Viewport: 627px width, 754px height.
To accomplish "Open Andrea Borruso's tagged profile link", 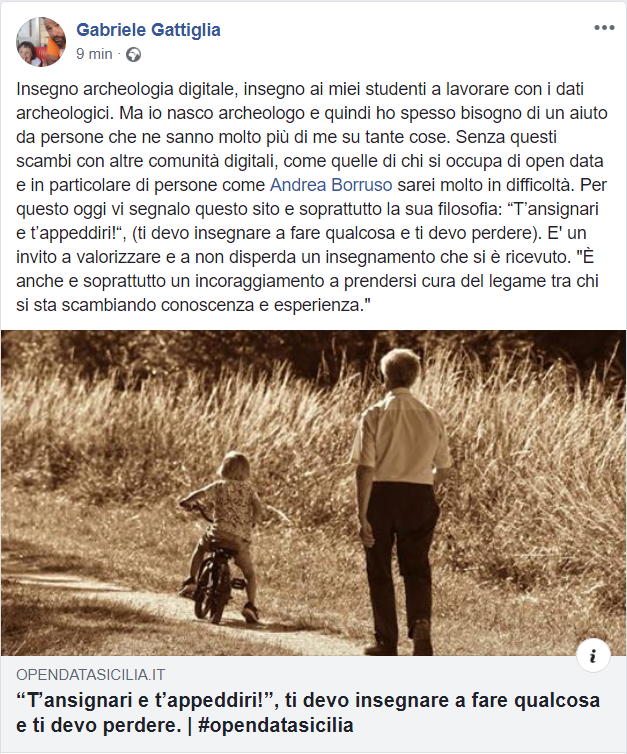I will point(331,185).
